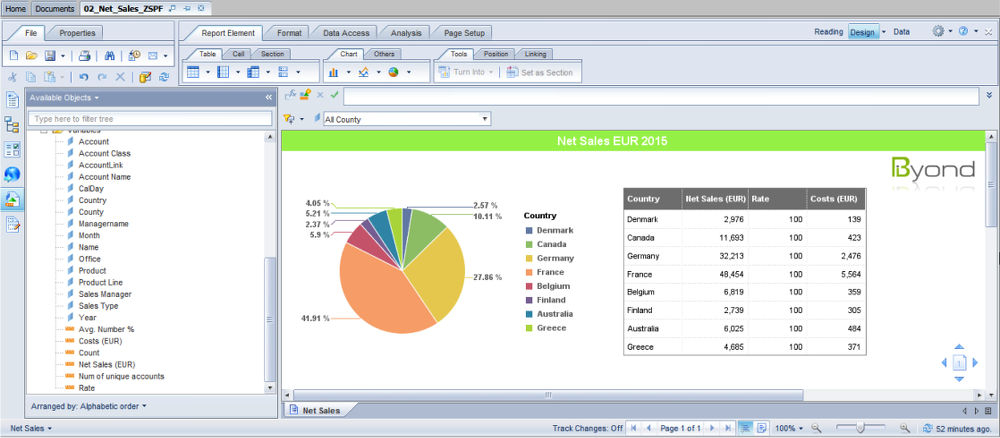1000x438 pixels.
Task: Click the Find binoculars icon
Action: coord(111,56)
